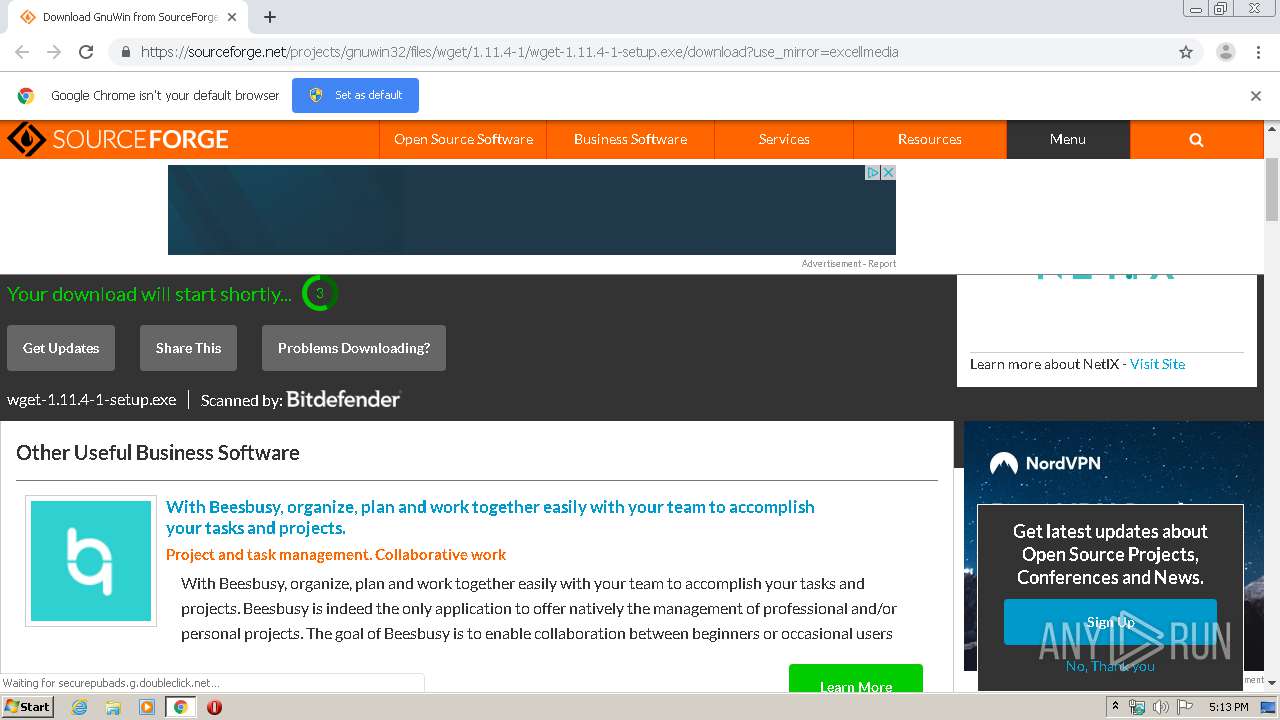This screenshot has width=1280, height=720.
Task: Click the page vertical scrollbar thumb
Action: (1272, 189)
